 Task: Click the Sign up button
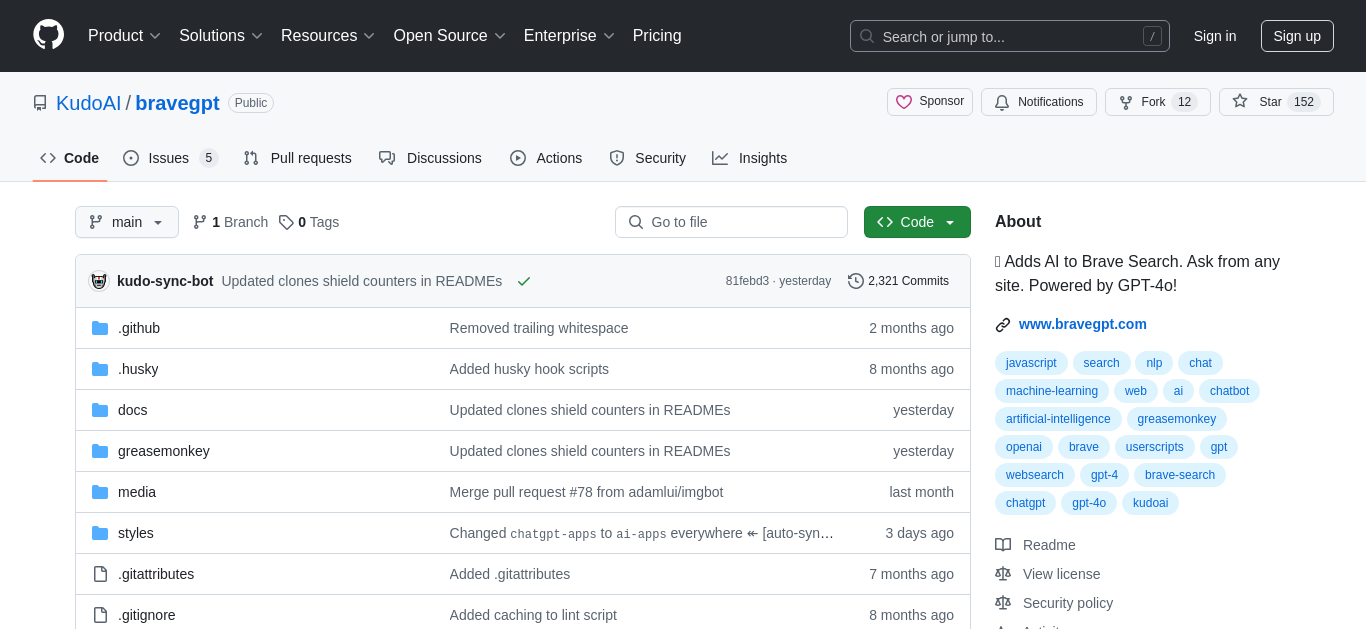[1297, 36]
